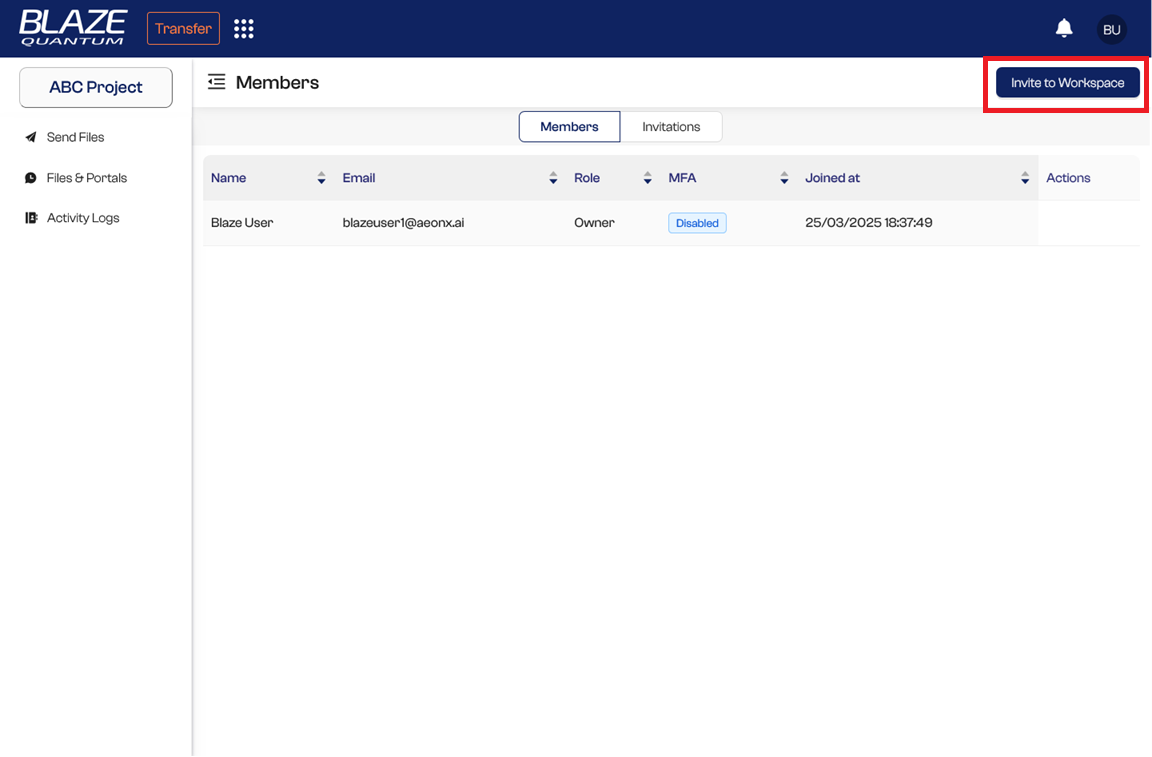Click the Blaze Quantum logo
The width and height of the screenshot is (1152, 757).
(x=73, y=28)
